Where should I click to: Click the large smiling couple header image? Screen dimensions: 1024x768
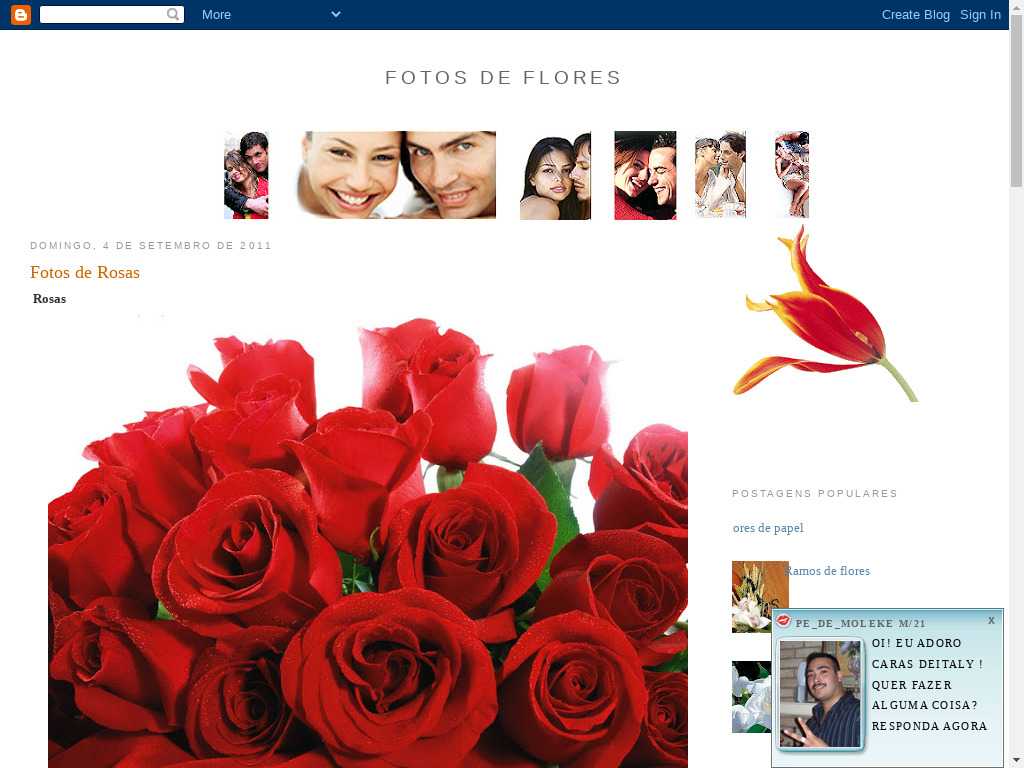point(397,175)
